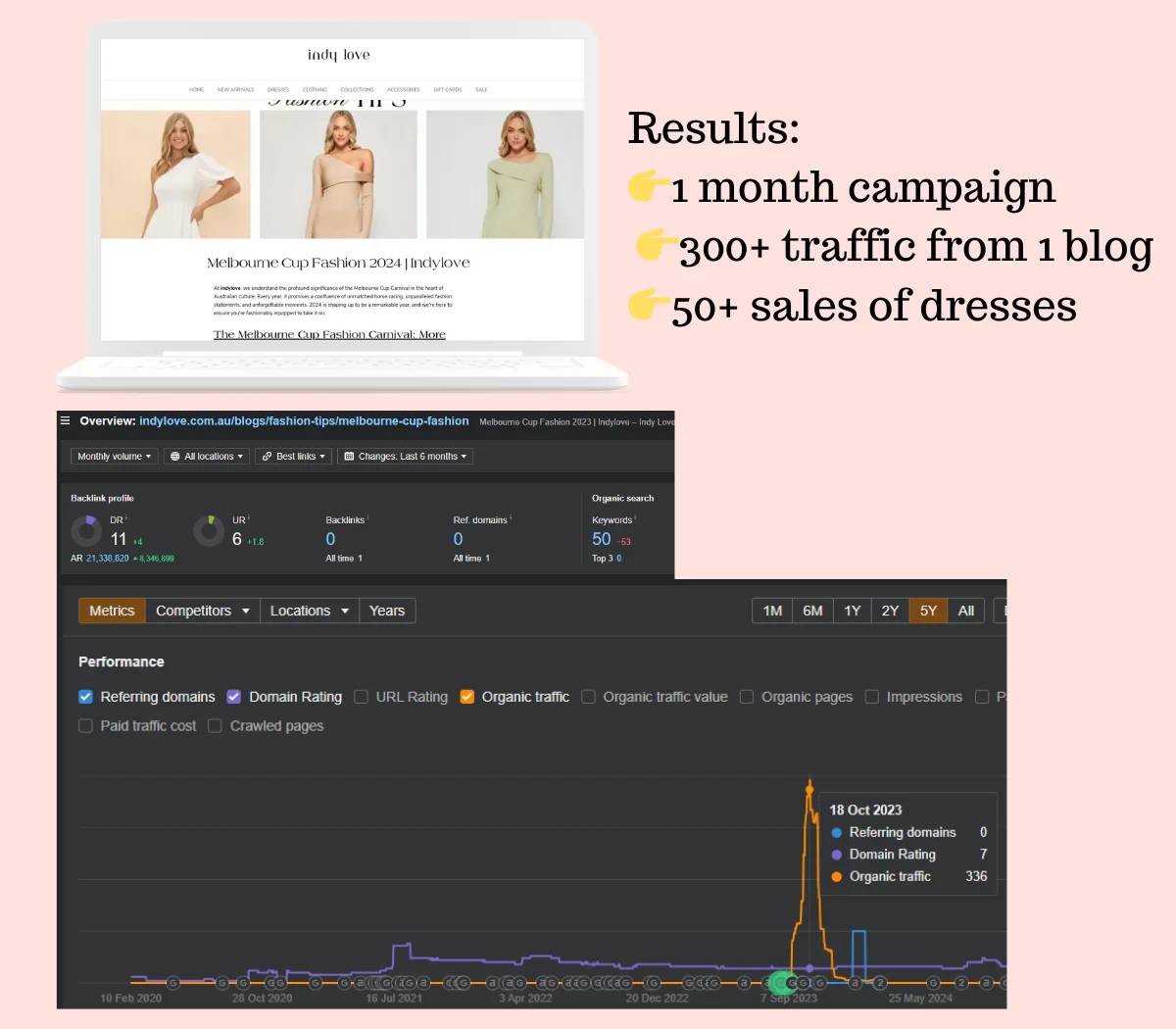Check the Organic pages checkbox
Screen dimensions: 1176x1029
click(x=747, y=697)
